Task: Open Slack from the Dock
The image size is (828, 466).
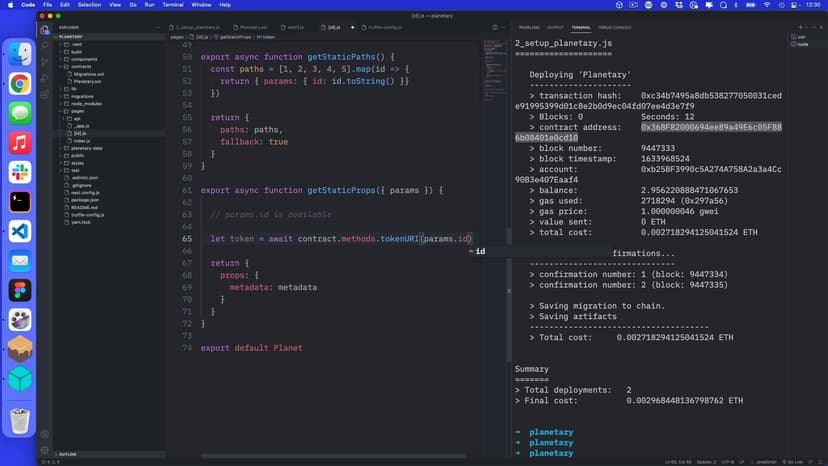Action: click(20, 172)
